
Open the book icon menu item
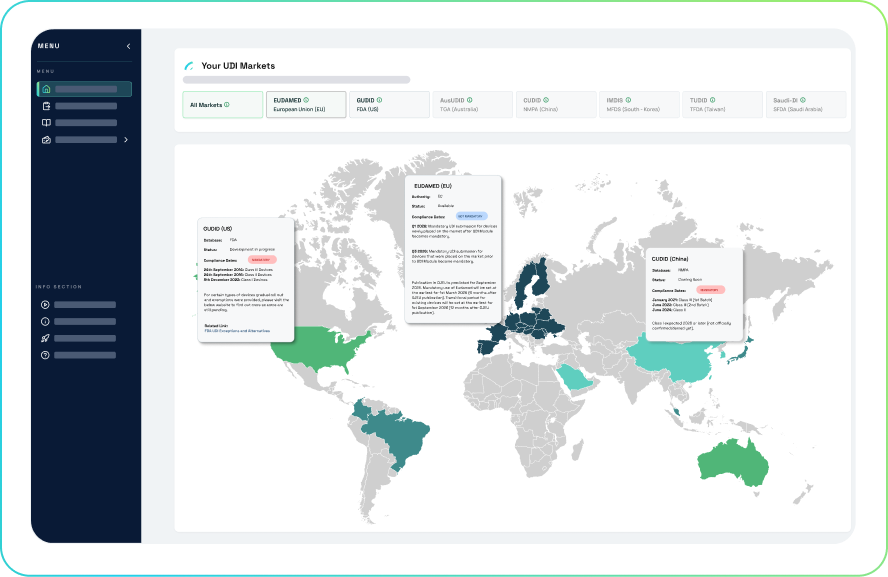tap(45, 123)
